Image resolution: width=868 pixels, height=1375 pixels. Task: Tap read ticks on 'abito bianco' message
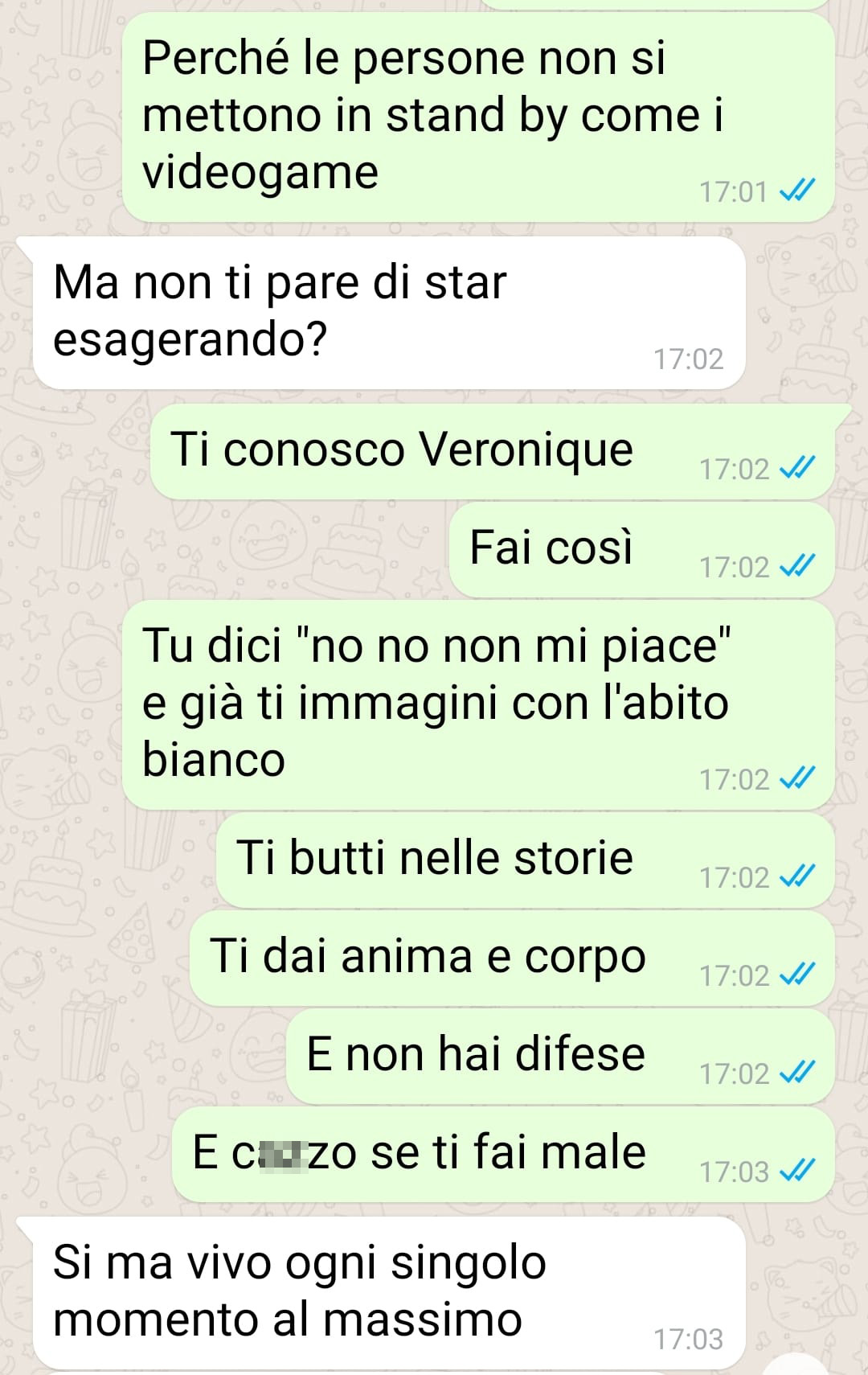tap(797, 778)
